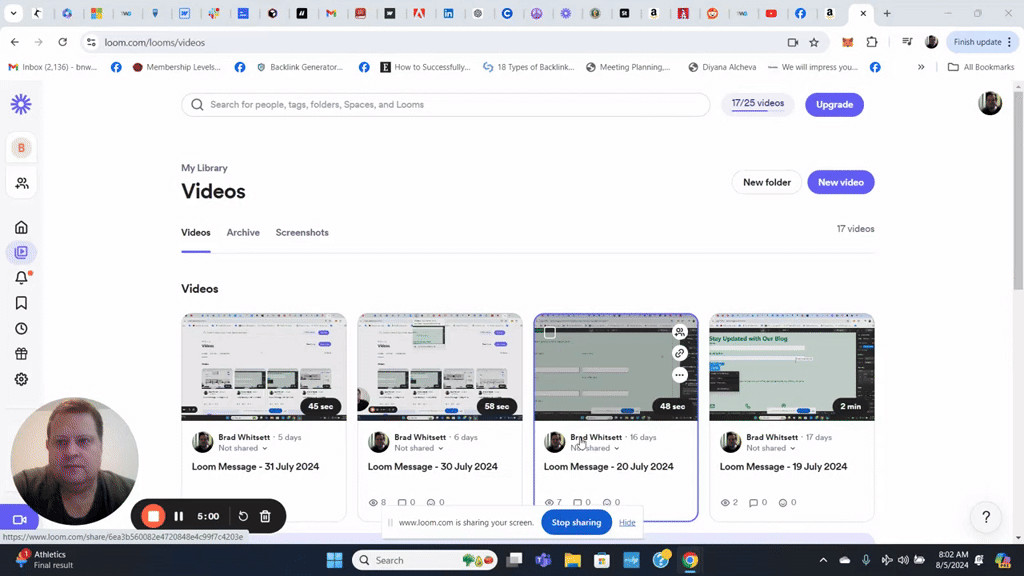This screenshot has height=576, width=1024.
Task: Click the Loom logo at top left
Action: (21, 104)
